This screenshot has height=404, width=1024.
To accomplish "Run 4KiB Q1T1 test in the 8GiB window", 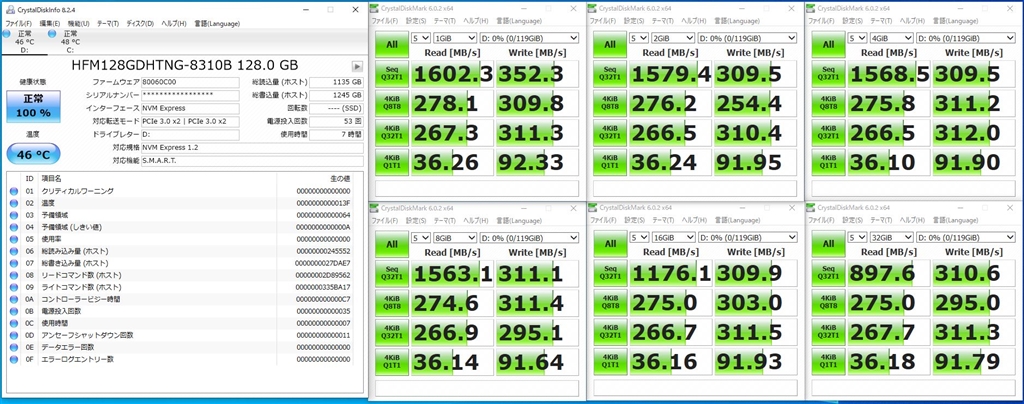I will click(391, 362).
